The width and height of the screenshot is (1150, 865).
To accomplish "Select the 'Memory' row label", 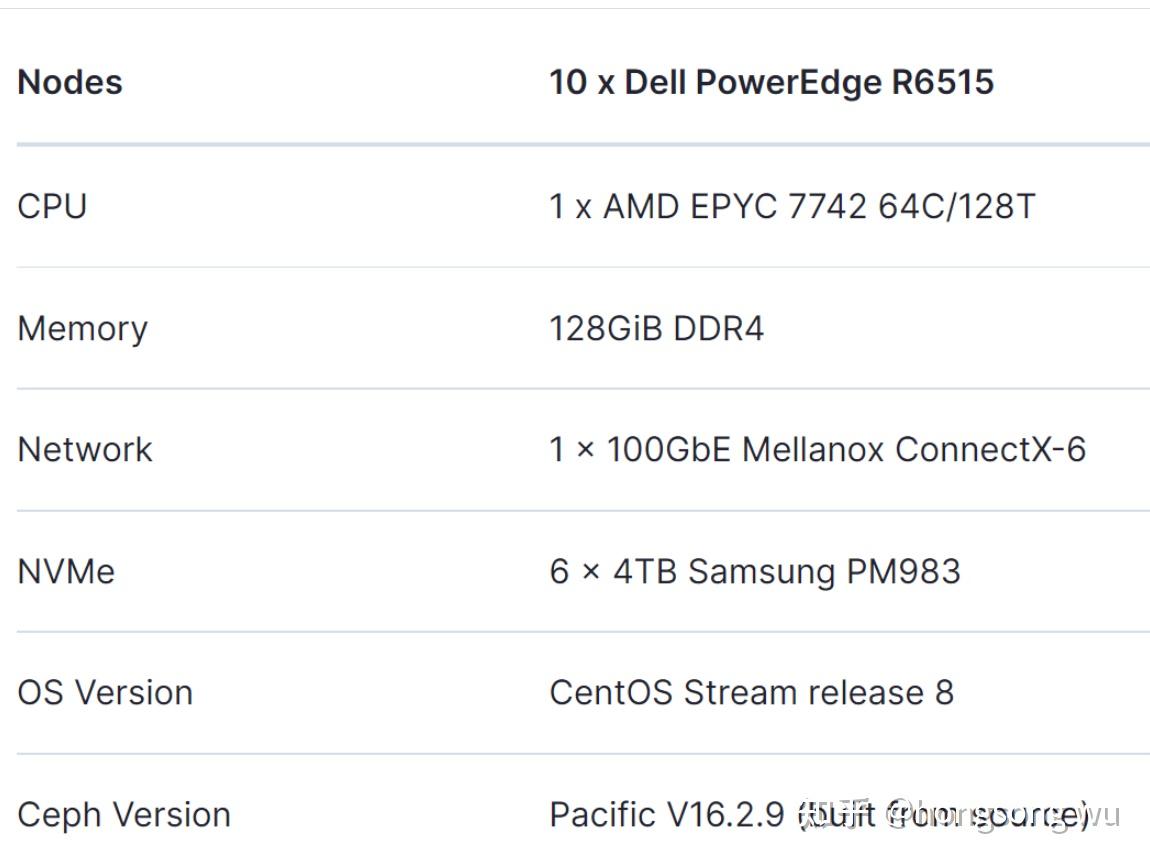I will (x=82, y=328).
